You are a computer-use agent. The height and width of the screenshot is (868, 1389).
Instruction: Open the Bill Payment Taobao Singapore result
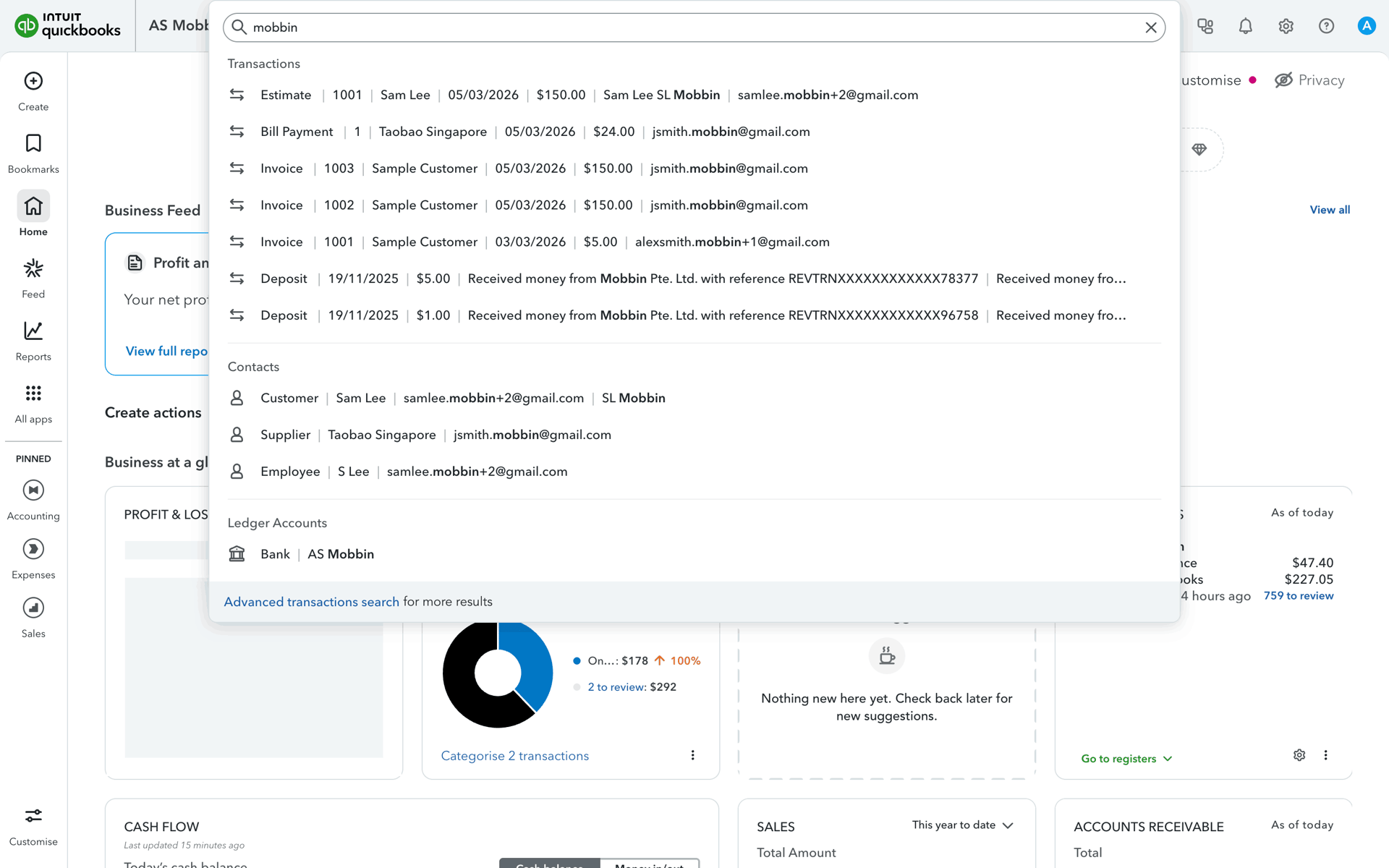coord(694,132)
